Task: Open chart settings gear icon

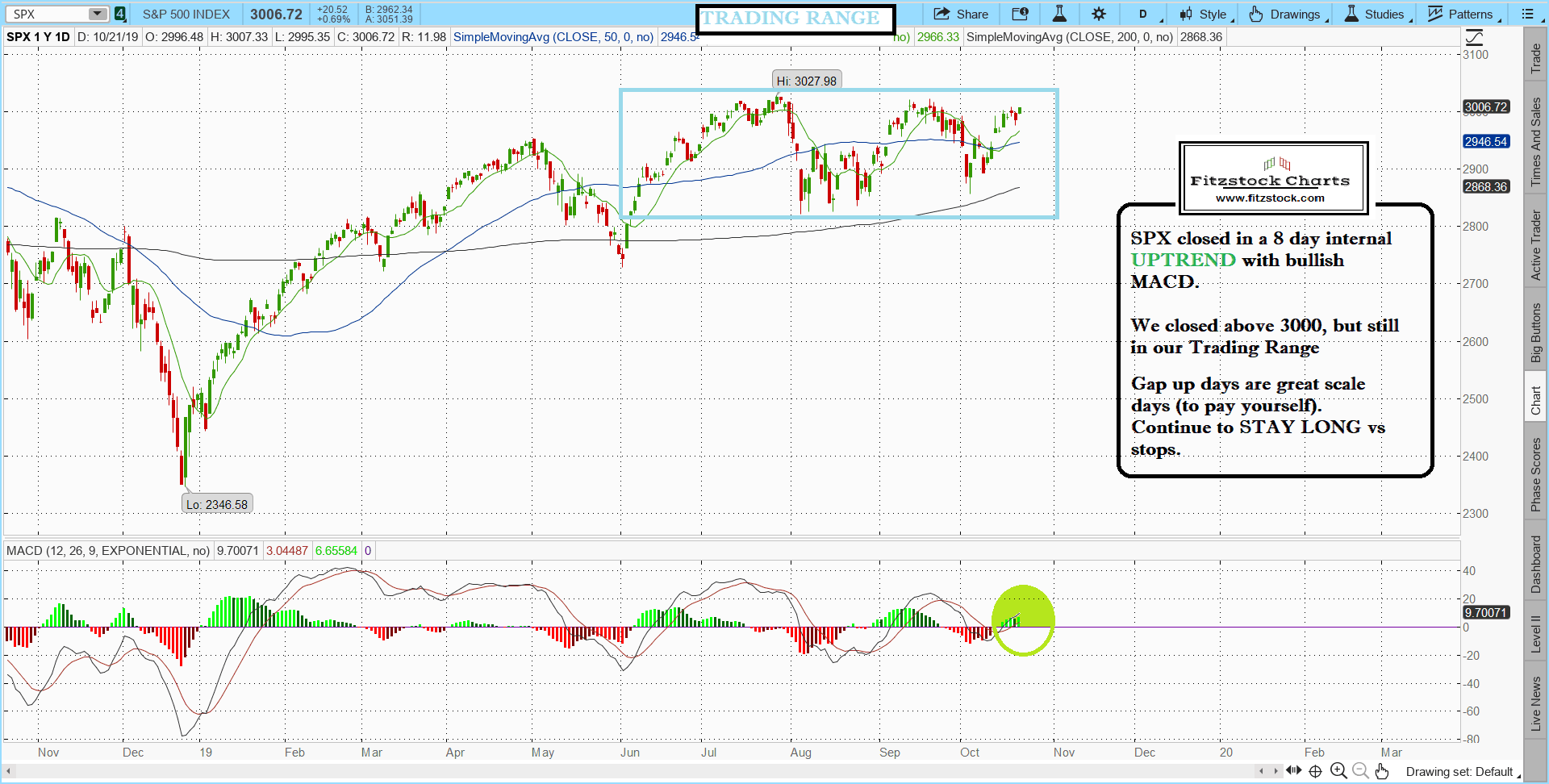Action: coord(1099,15)
